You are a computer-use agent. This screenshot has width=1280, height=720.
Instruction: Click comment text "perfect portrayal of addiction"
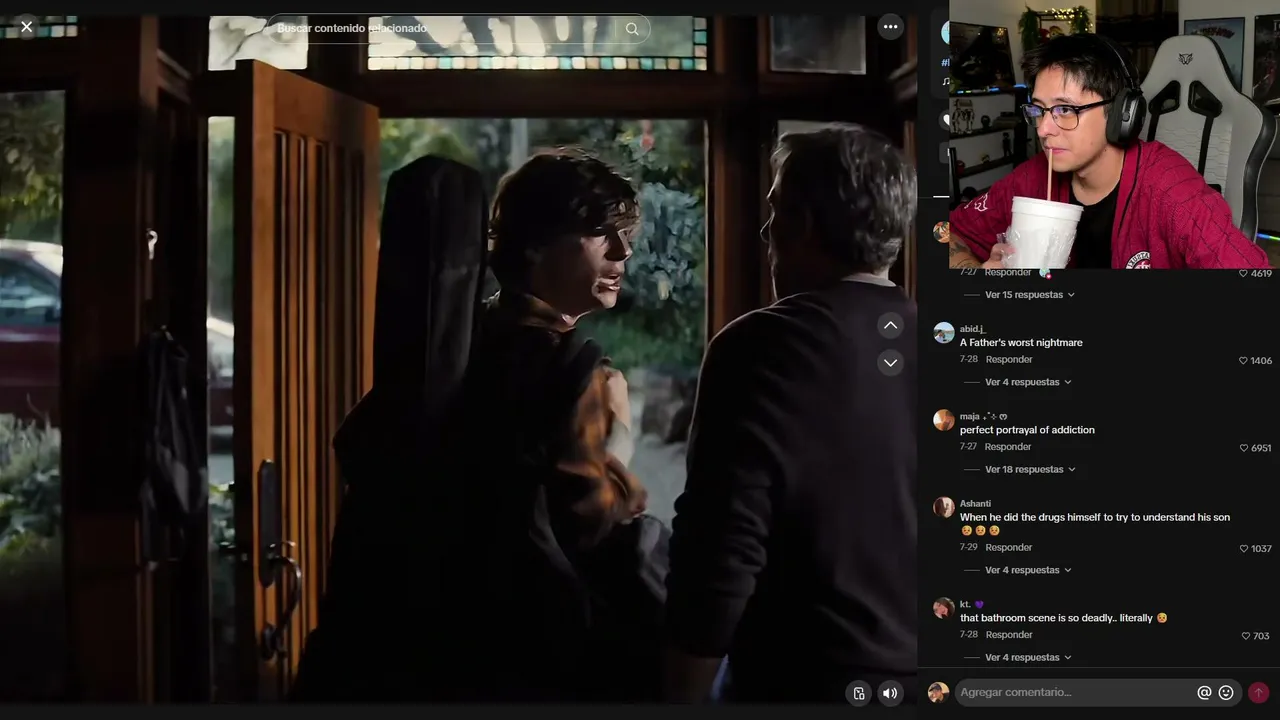(x=1027, y=430)
